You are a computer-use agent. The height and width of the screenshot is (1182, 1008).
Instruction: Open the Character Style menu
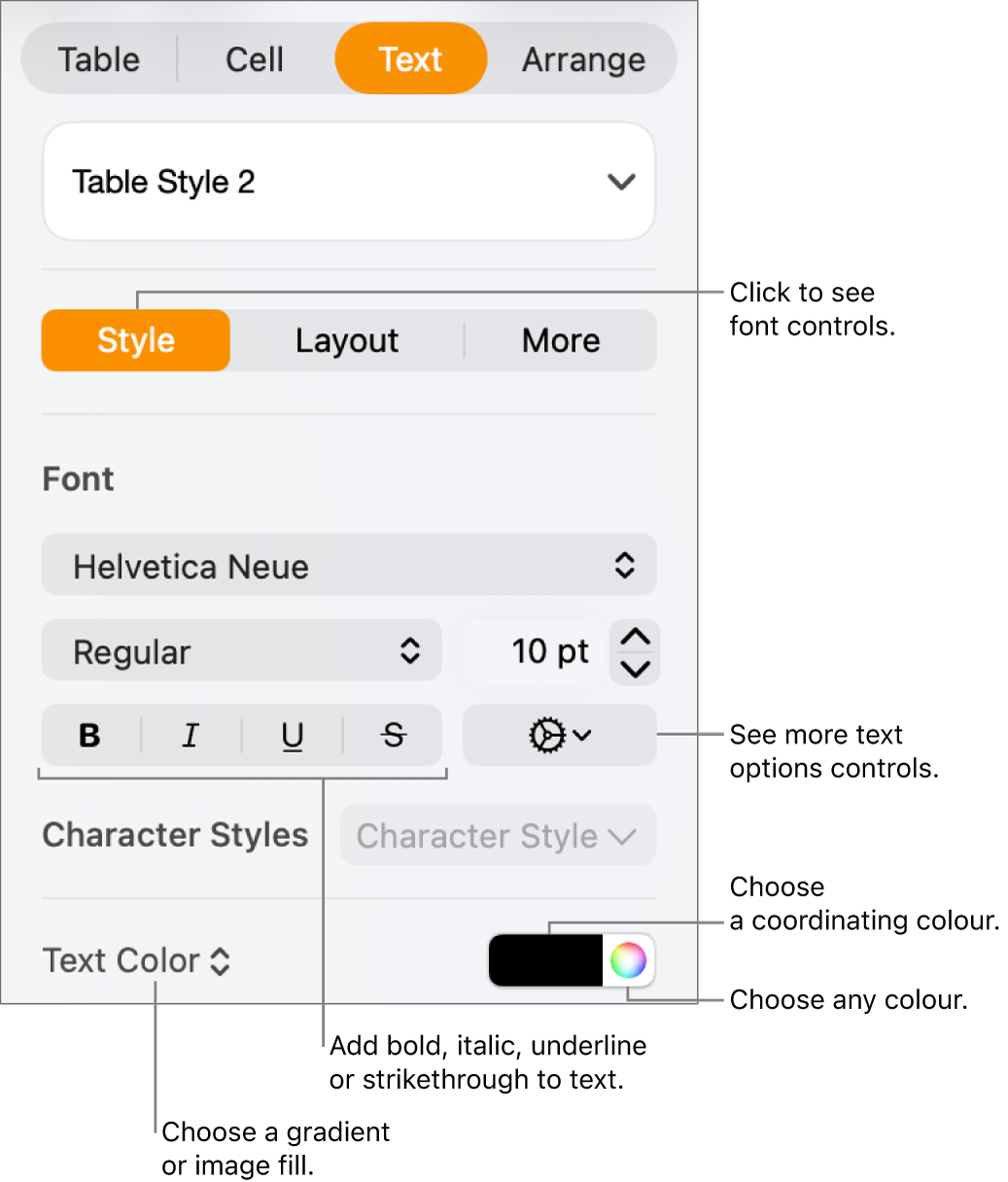[x=497, y=835]
